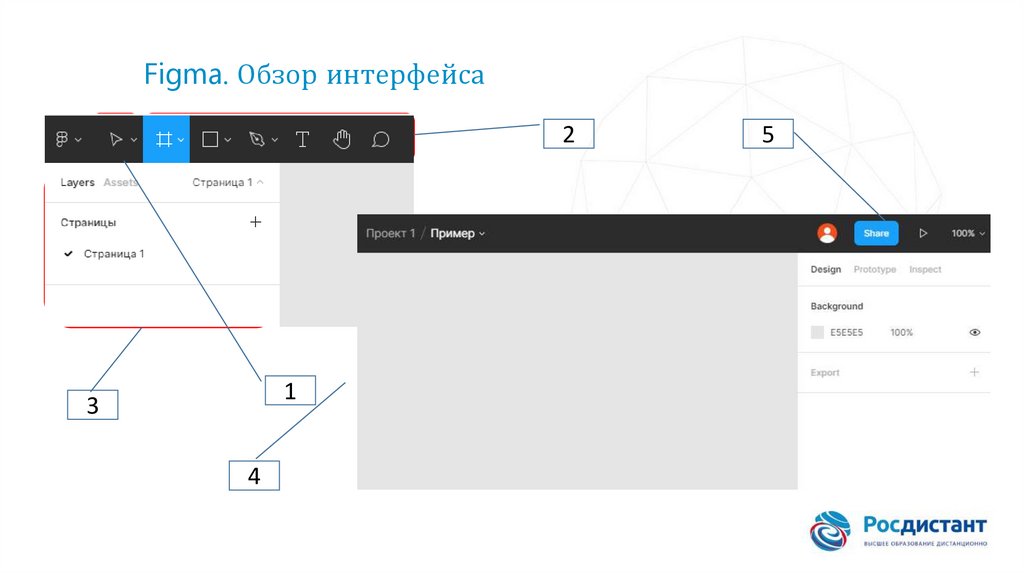Expand the main menu chevron
Screen dimensions: 1024x574
78,140
